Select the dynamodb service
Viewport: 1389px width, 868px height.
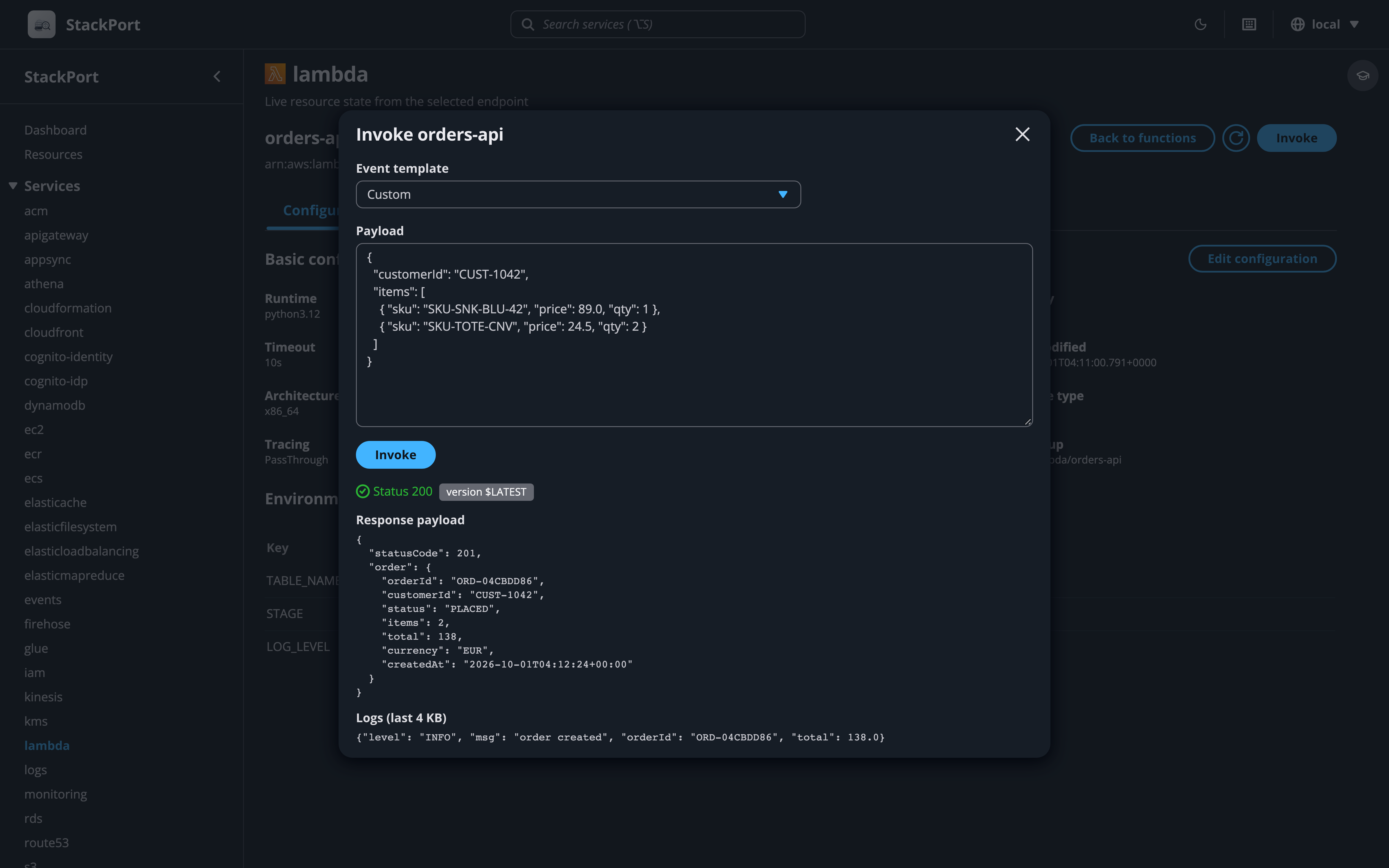click(54, 405)
